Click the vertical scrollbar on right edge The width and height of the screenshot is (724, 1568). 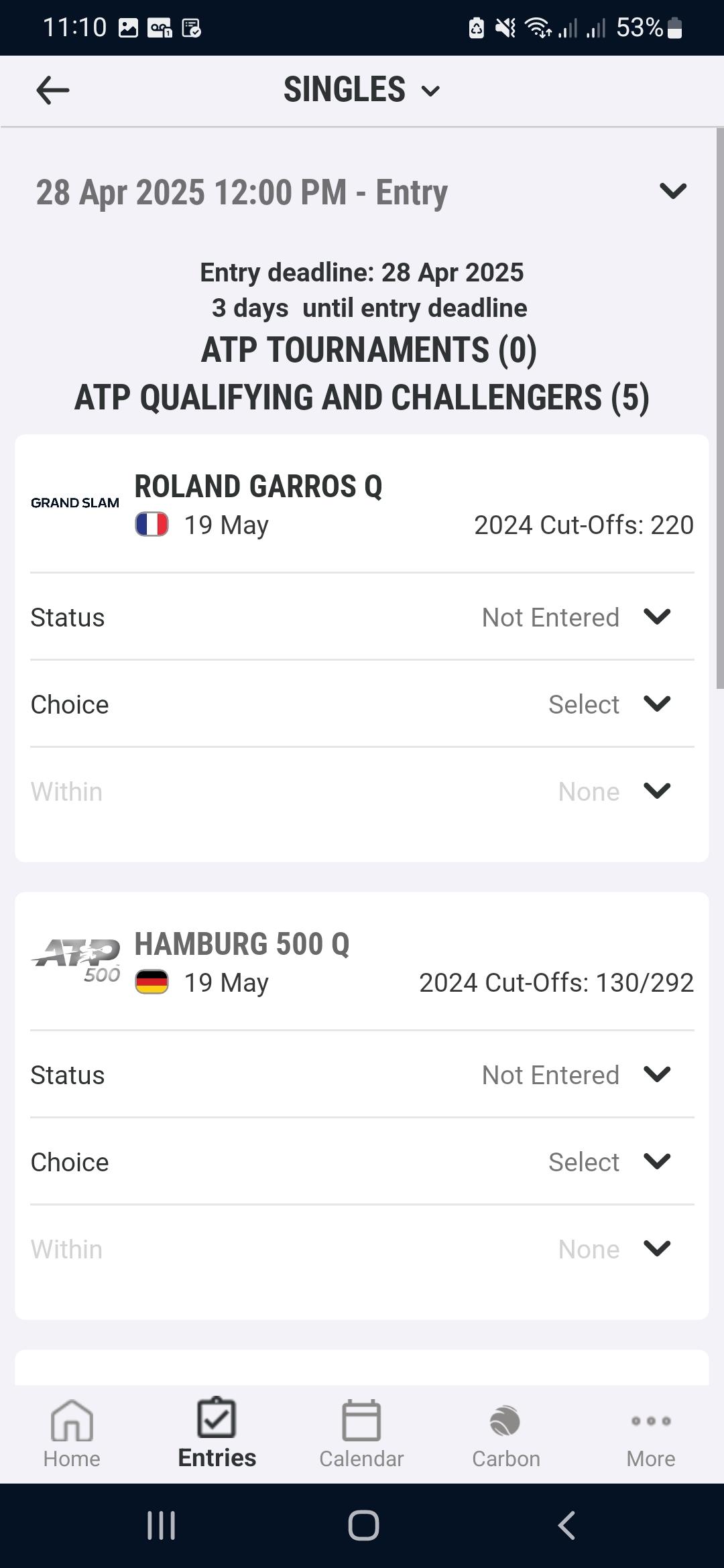pyautogui.click(x=720, y=409)
